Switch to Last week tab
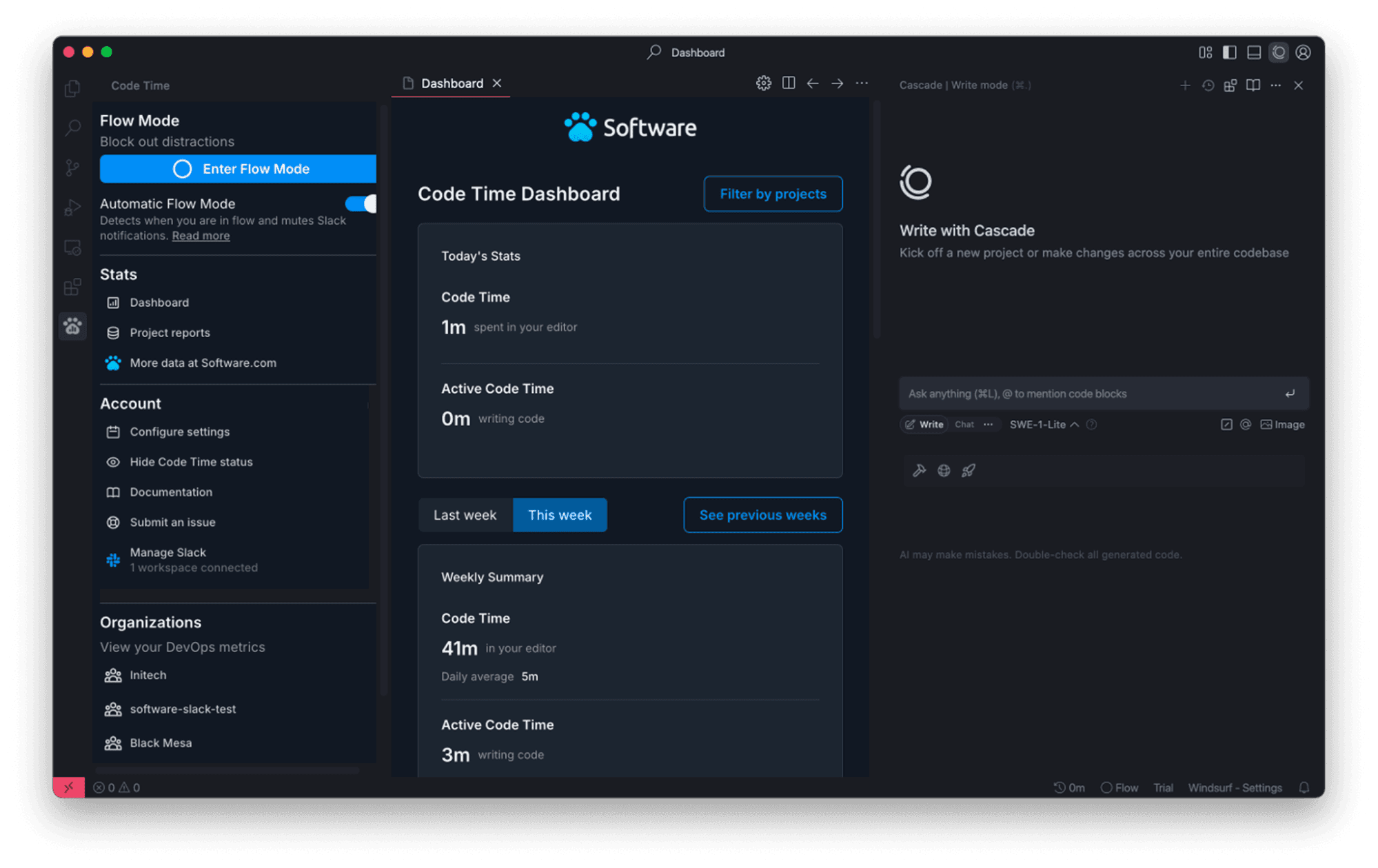 coord(465,515)
